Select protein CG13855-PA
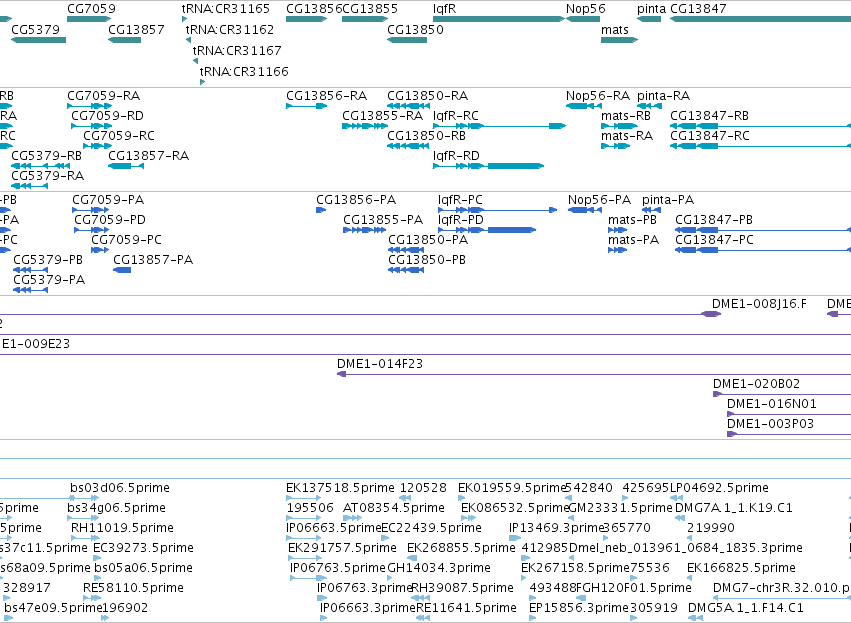 point(365,230)
